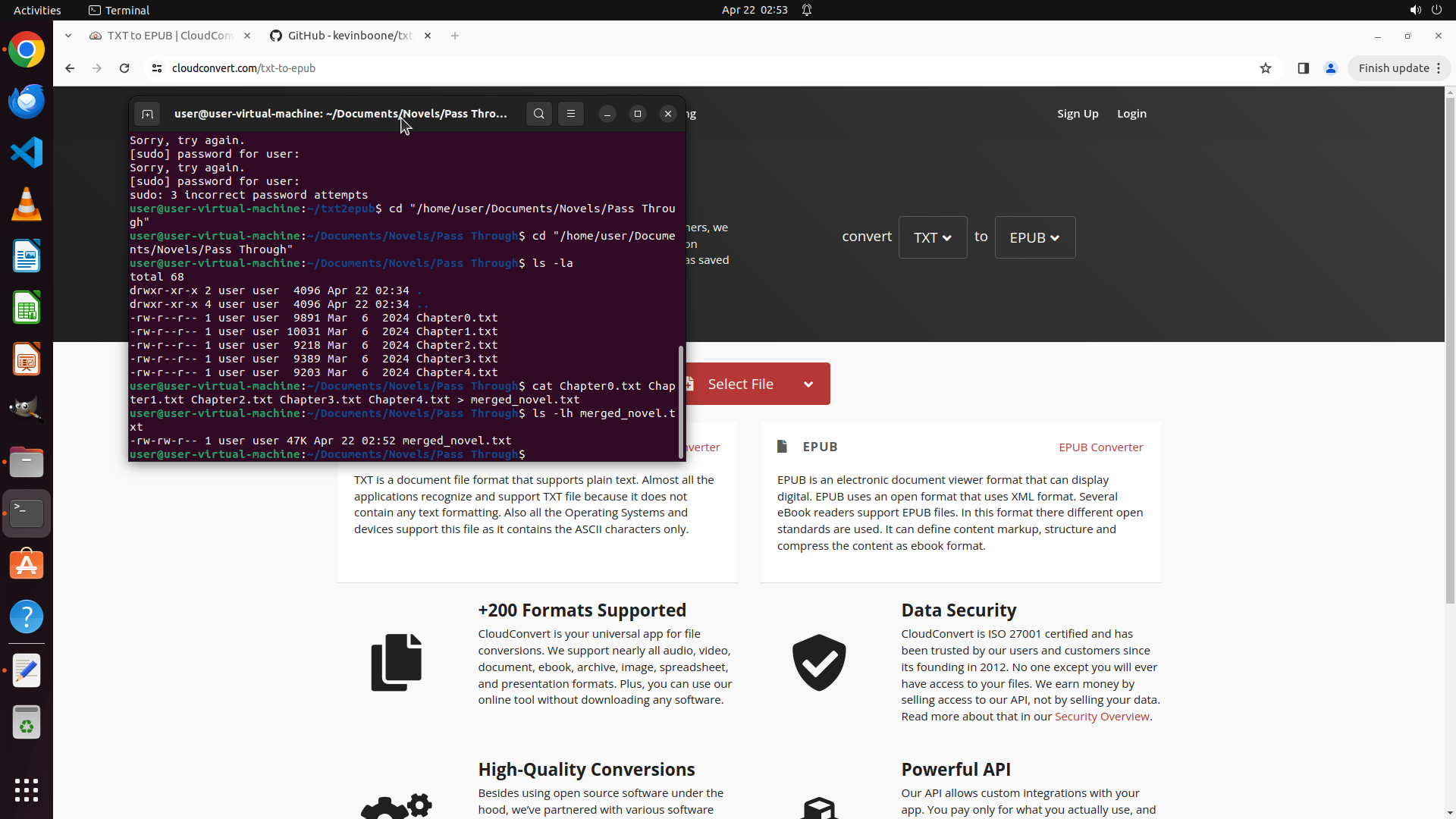Image resolution: width=1456 pixels, height=819 pixels.
Task: Open the terminal hamburger menu
Action: click(571, 114)
